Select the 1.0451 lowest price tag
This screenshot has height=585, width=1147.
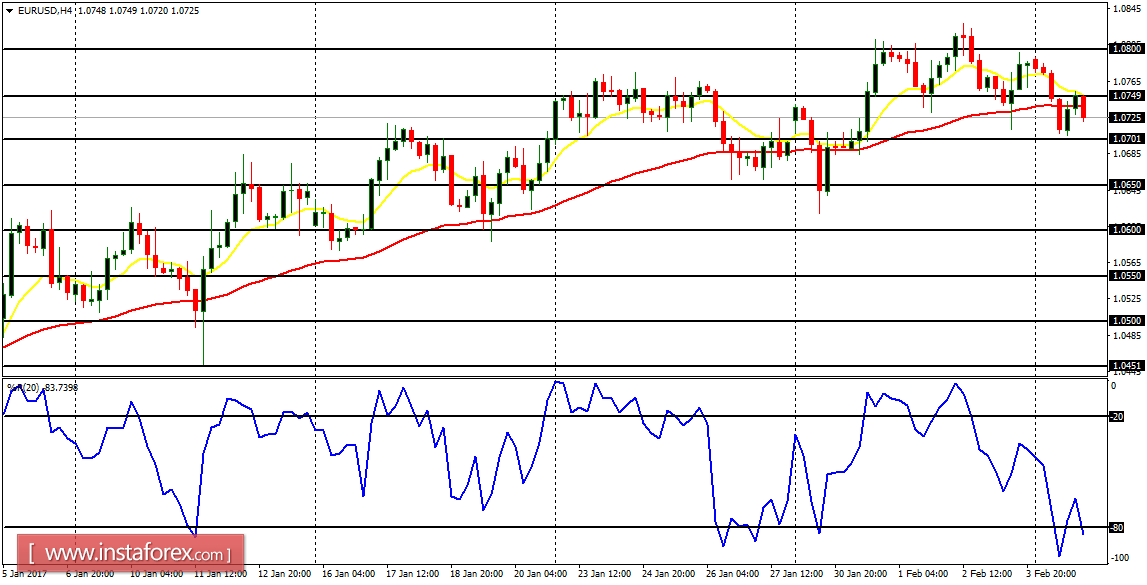[1128, 366]
